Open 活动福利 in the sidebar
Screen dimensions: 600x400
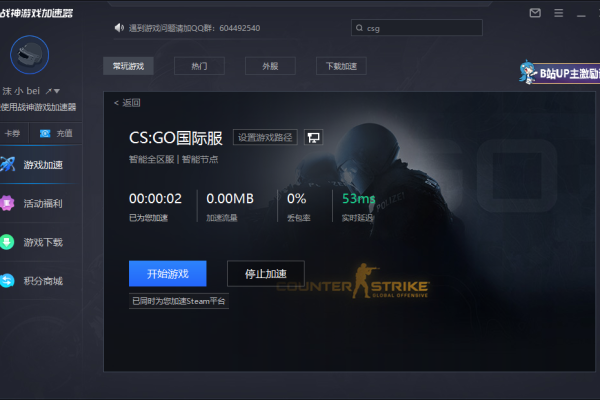pos(41,203)
